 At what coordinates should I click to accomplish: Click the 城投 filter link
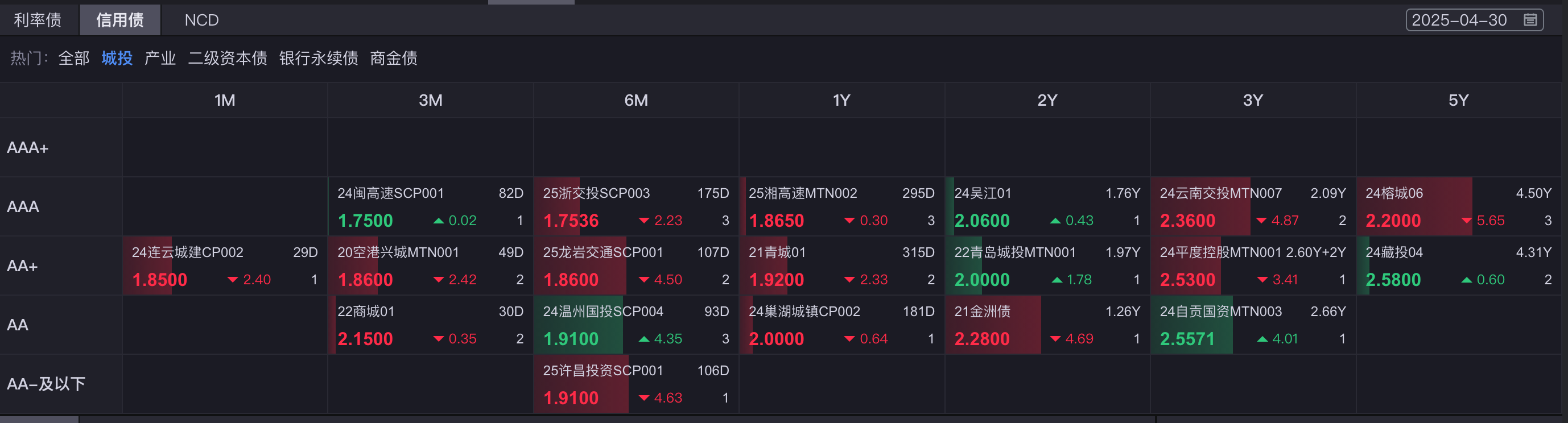click(117, 59)
